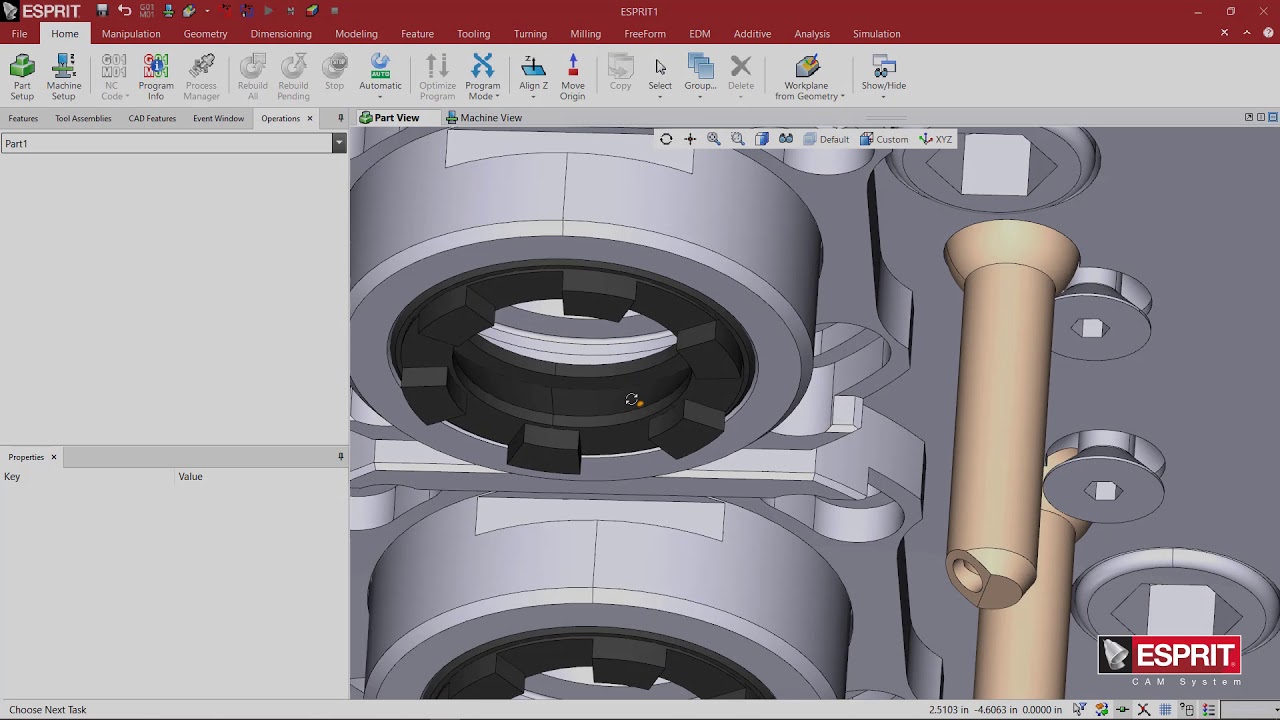Click the Program Mode icon
1280x720 pixels.
coord(482,66)
